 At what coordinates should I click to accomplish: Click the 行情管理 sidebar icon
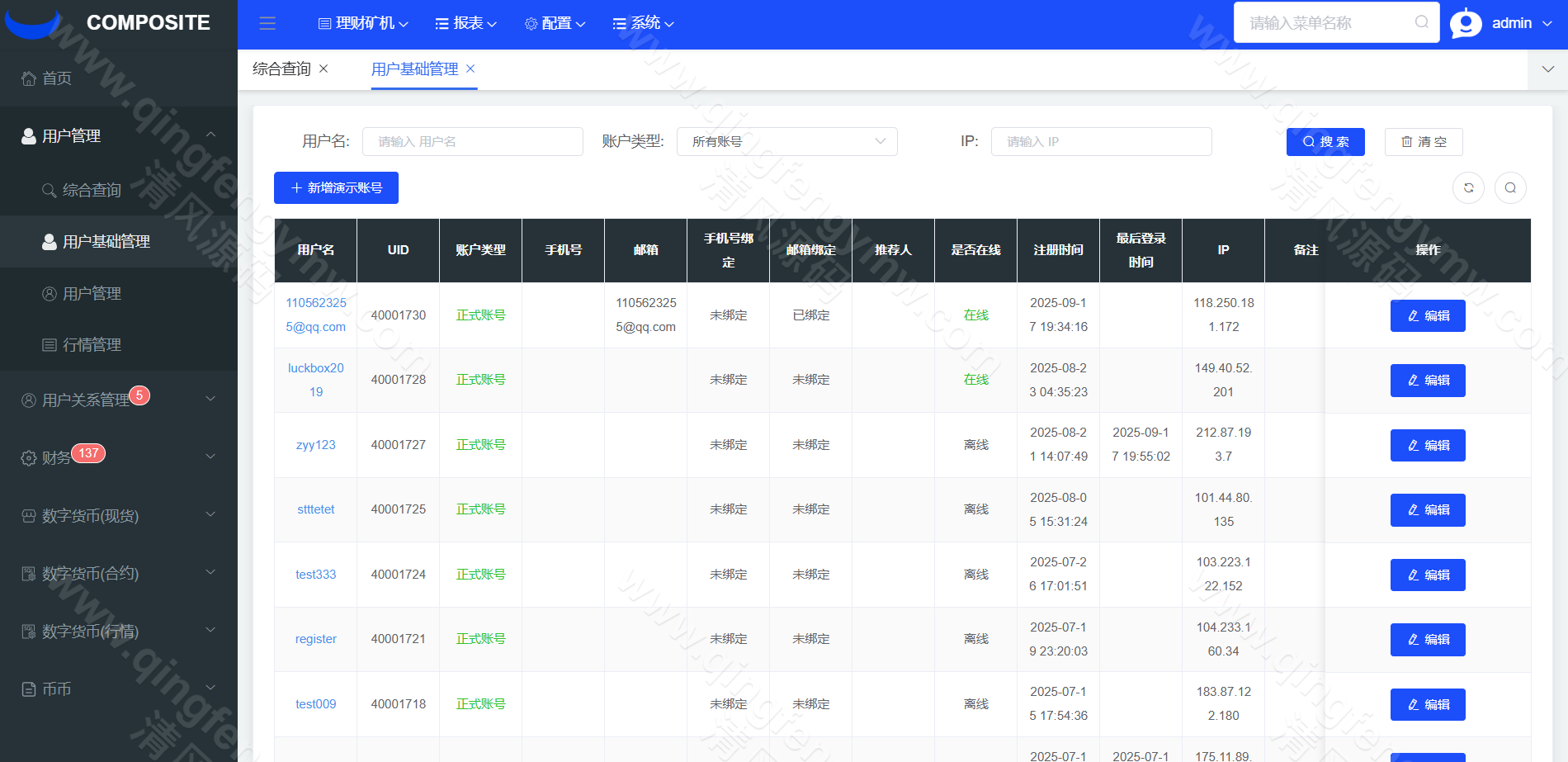click(50, 344)
